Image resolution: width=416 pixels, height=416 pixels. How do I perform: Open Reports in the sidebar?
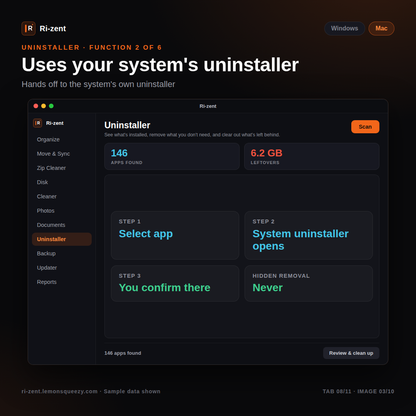(47, 282)
